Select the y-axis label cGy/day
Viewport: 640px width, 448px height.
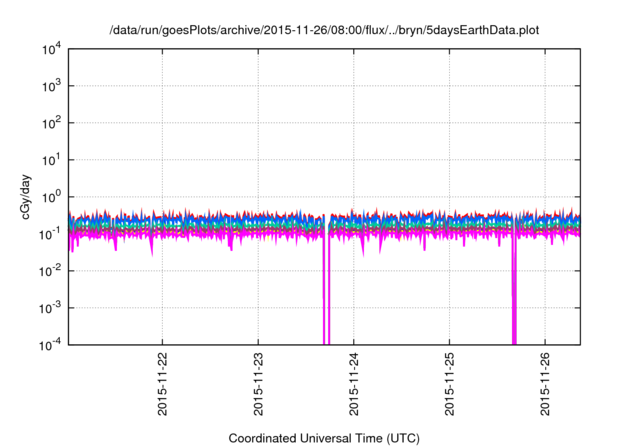[26, 197]
